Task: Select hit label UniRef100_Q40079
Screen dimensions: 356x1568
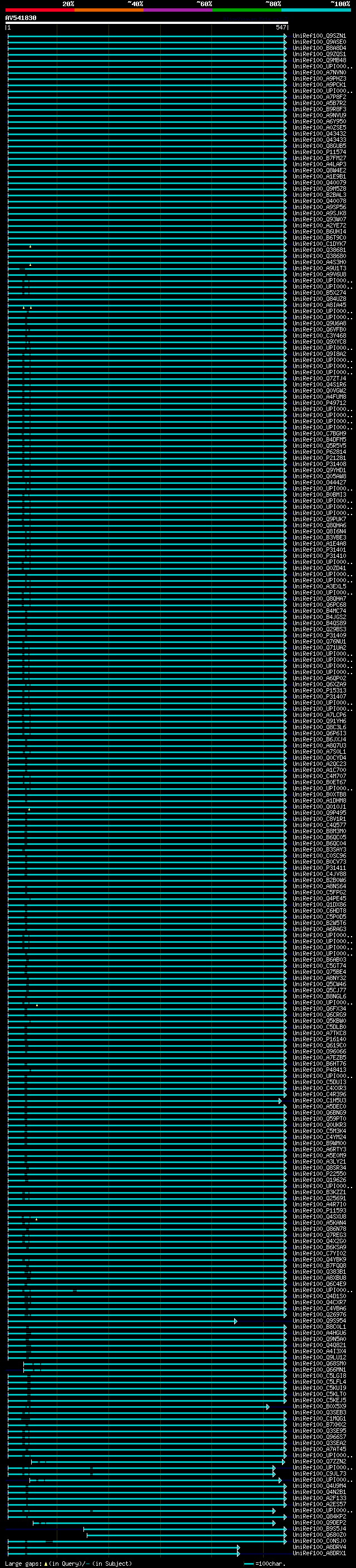Action: tap(319, 182)
